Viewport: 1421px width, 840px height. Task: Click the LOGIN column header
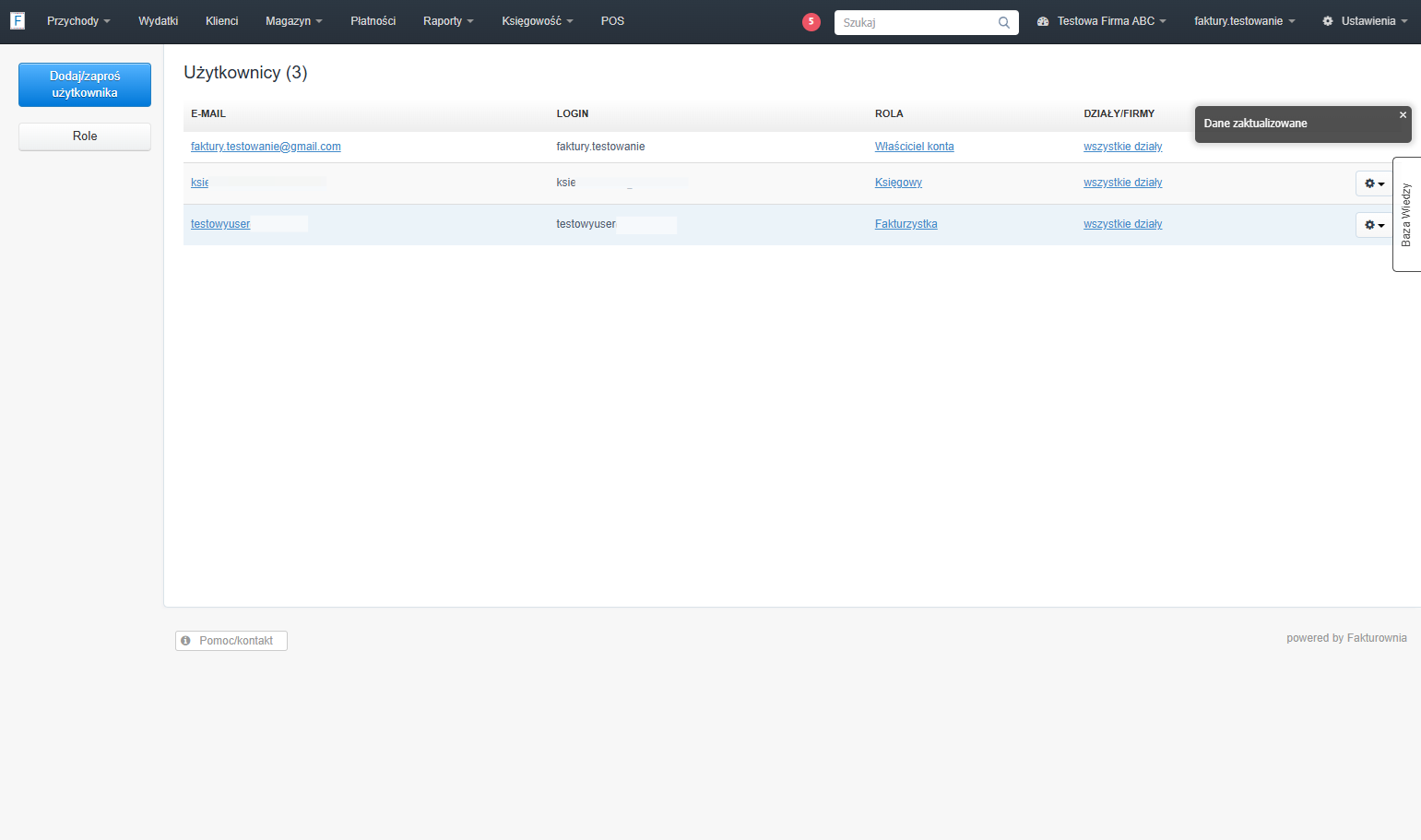tap(573, 113)
